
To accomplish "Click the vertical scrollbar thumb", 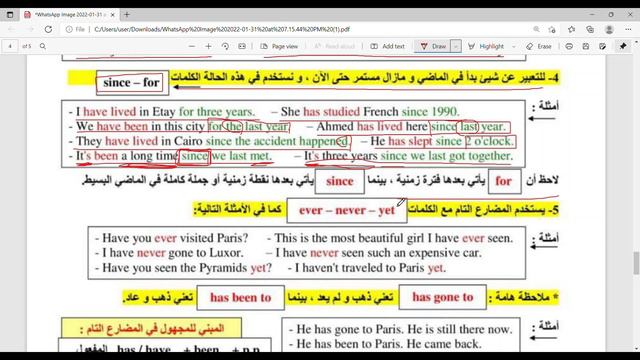I will tap(636, 263).
